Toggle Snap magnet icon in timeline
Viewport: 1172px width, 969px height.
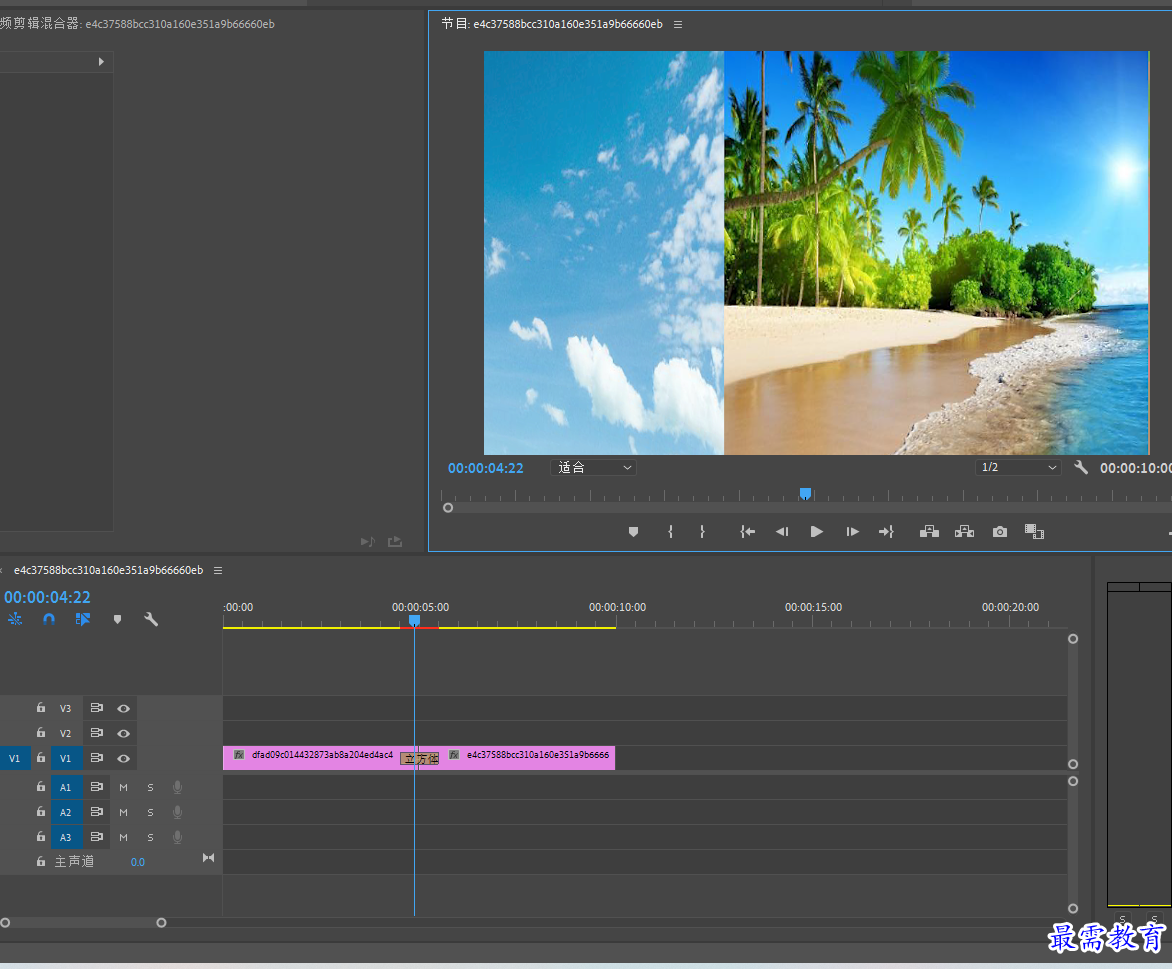click(x=49, y=619)
